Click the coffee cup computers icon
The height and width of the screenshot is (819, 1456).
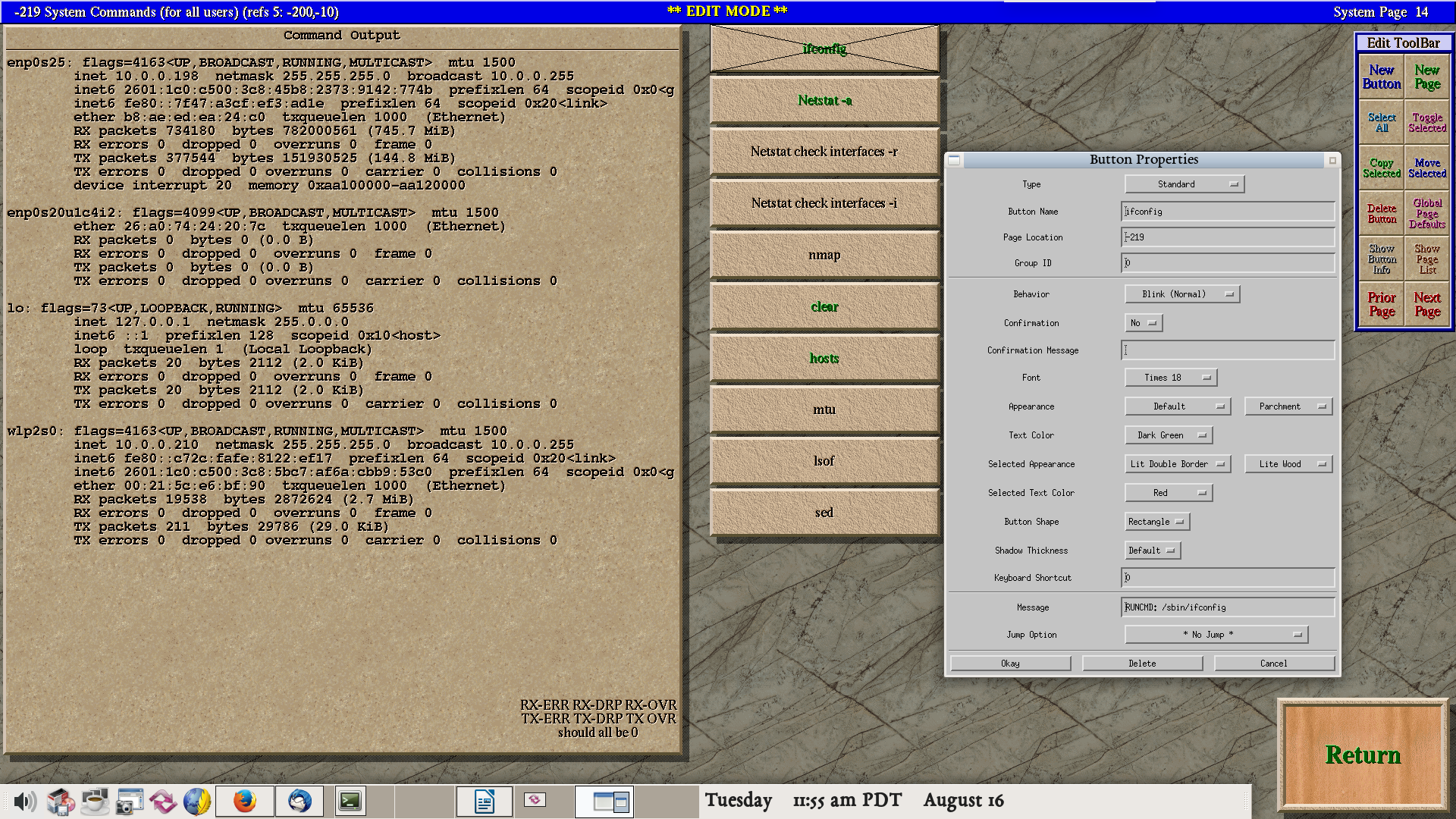[95, 802]
